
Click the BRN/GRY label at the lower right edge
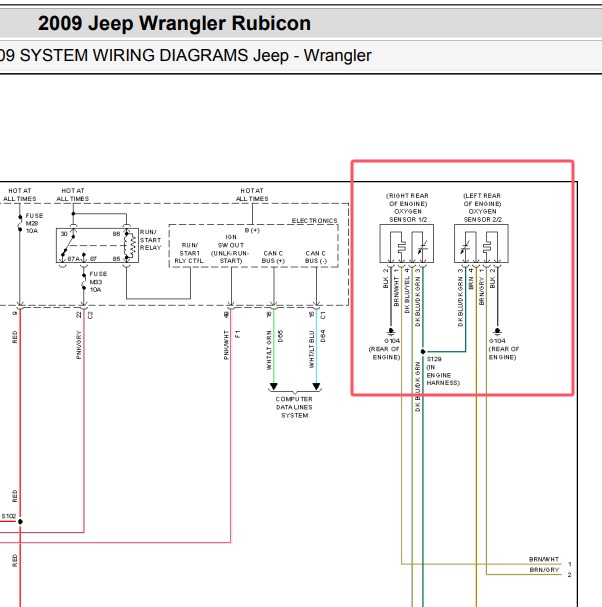click(544, 570)
